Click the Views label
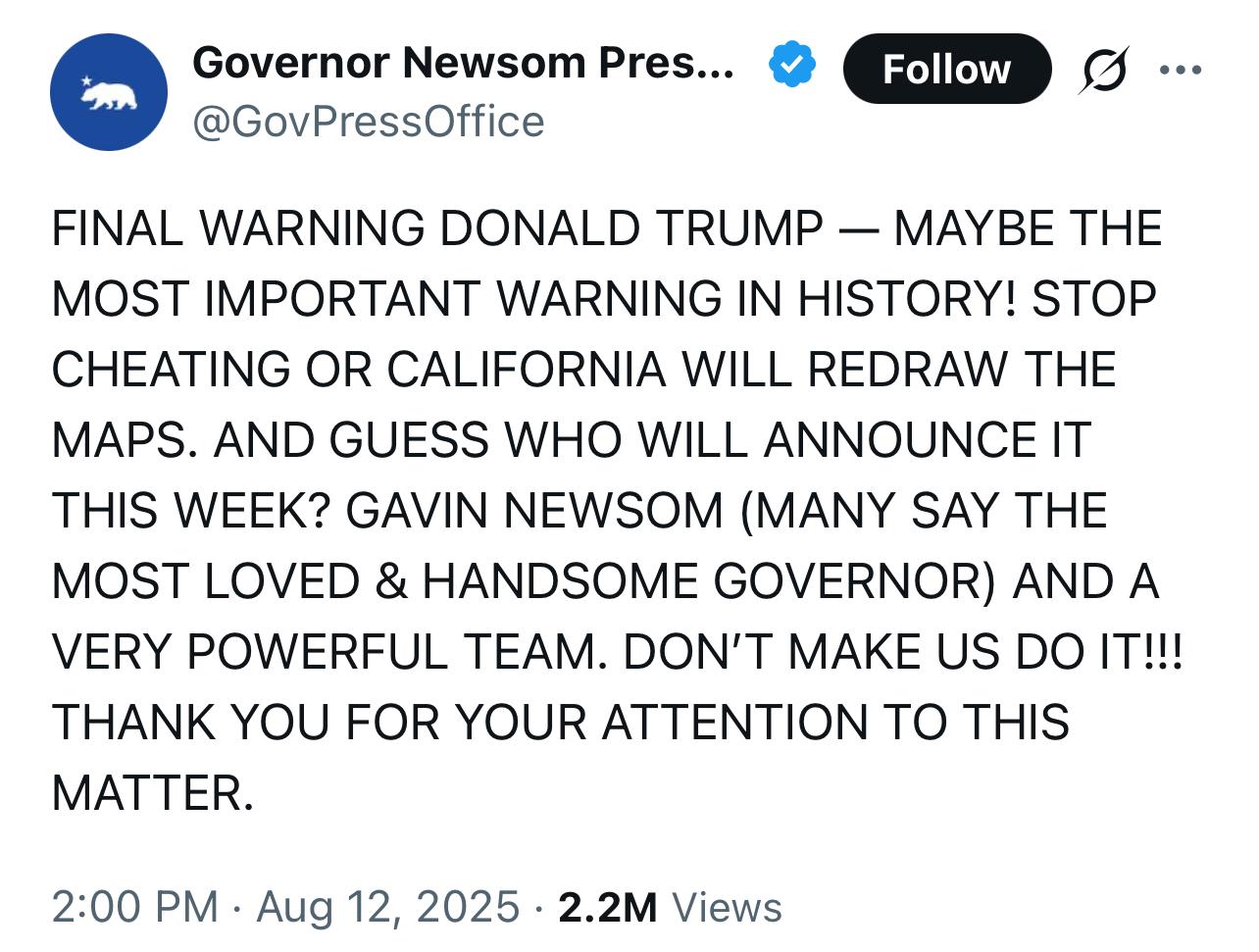 pyautogui.click(x=727, y=907)
